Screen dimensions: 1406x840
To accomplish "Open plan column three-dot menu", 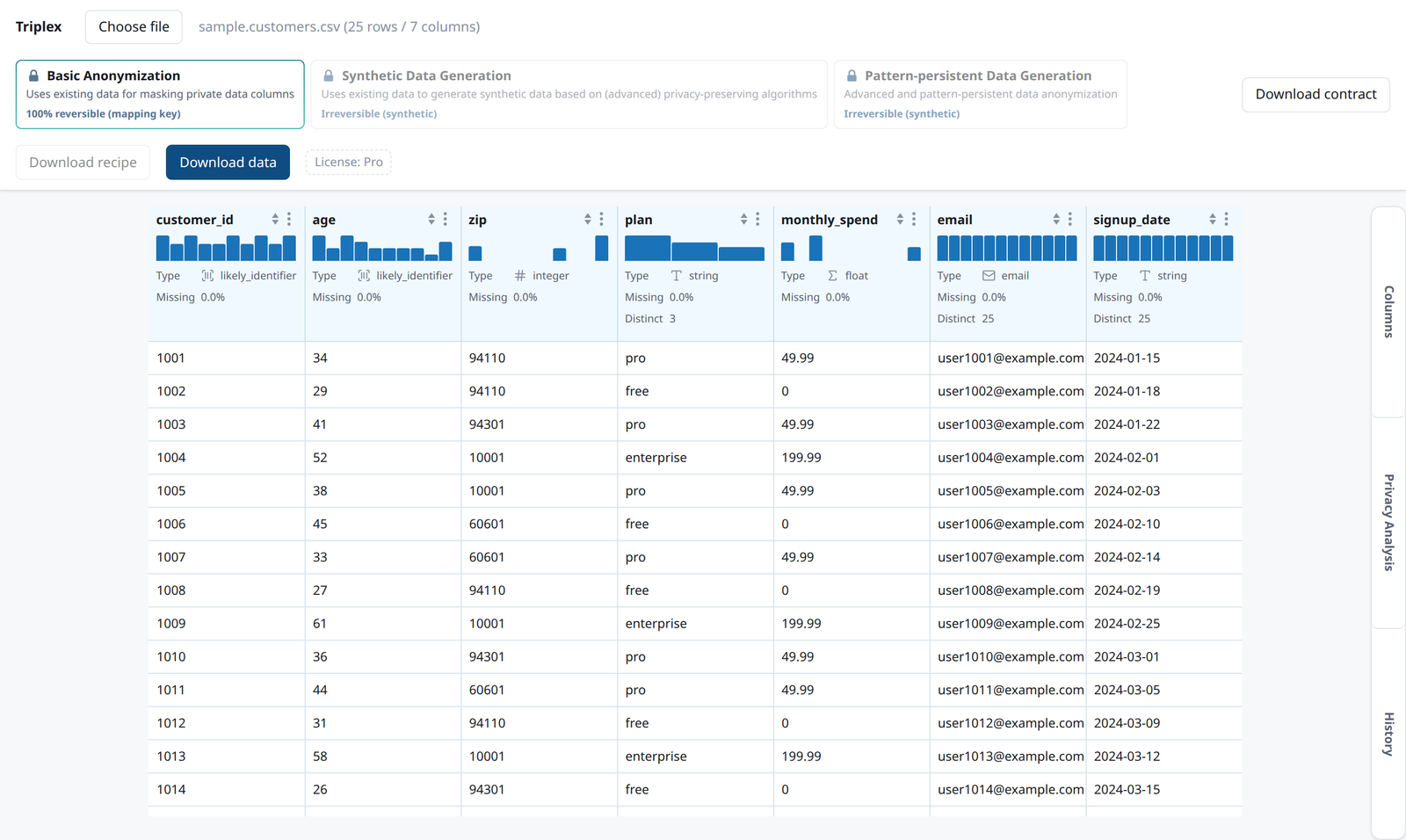I will 757,220.
